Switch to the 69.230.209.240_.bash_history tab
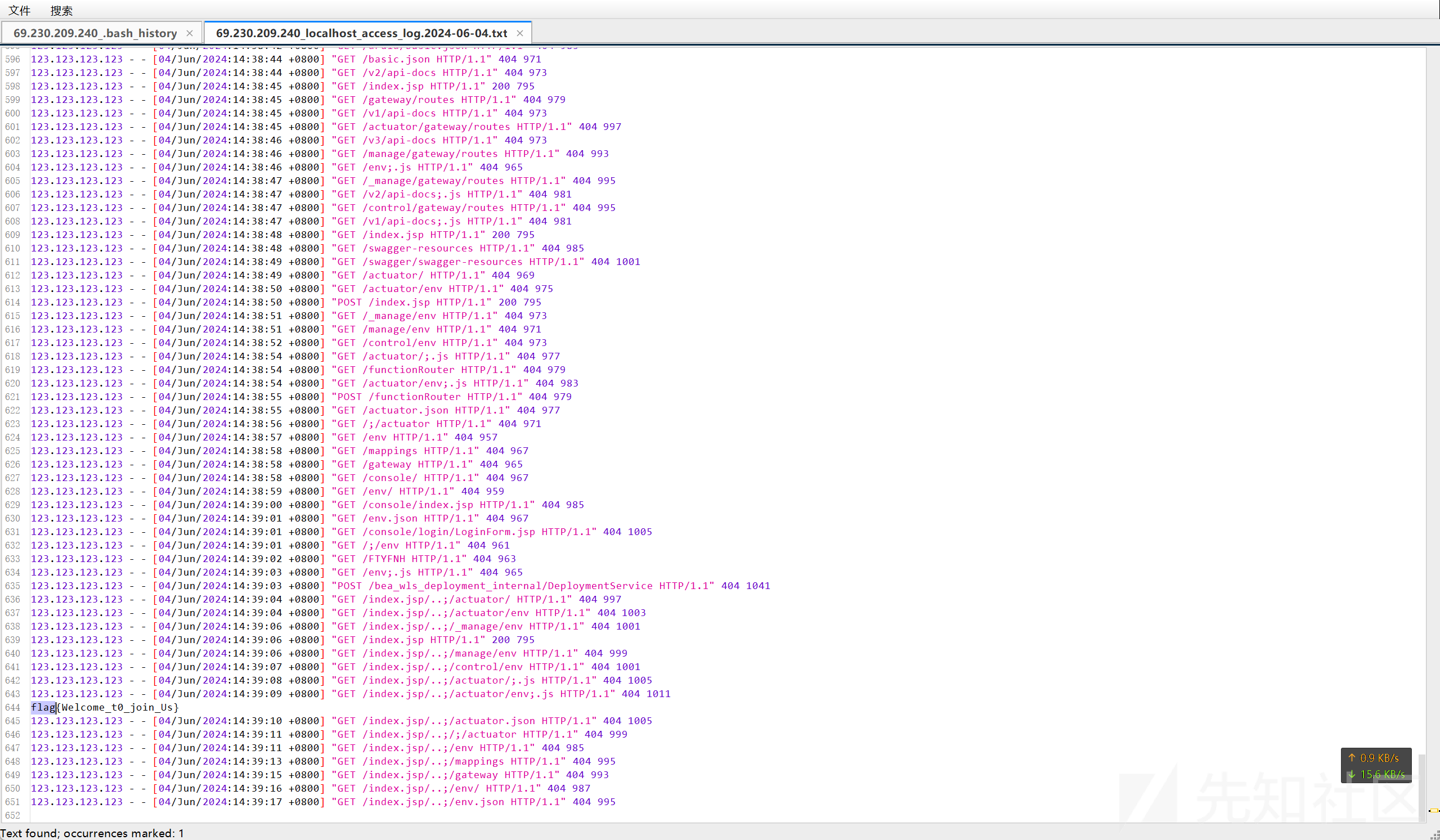 pyautogui.click(x=95, y=33)
